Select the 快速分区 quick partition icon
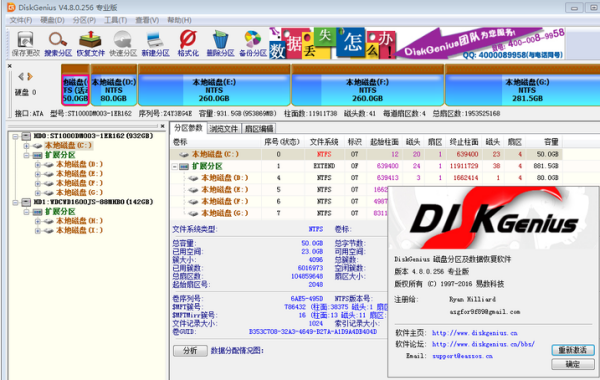600x380 pixels. coord(123,44)
